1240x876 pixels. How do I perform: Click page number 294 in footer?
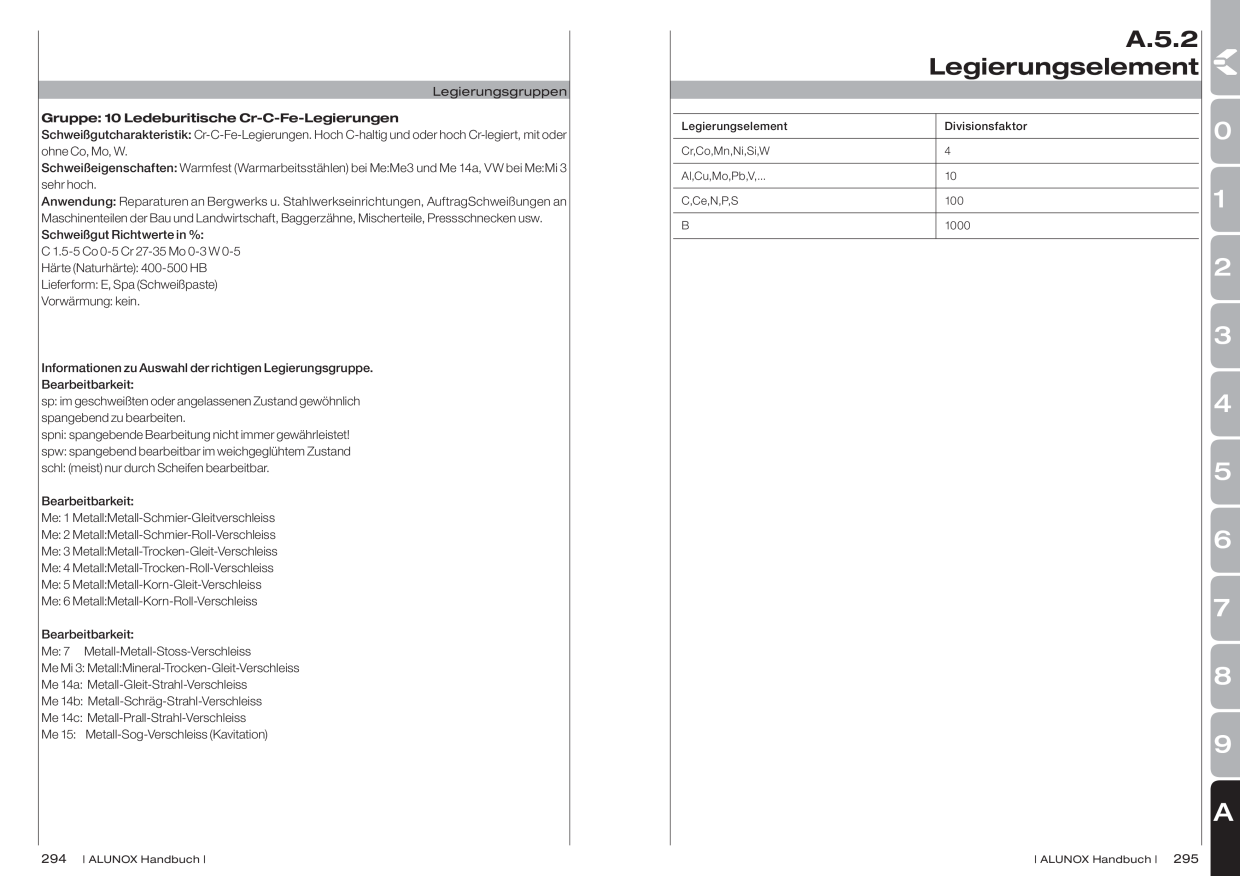tap(54, 859)
